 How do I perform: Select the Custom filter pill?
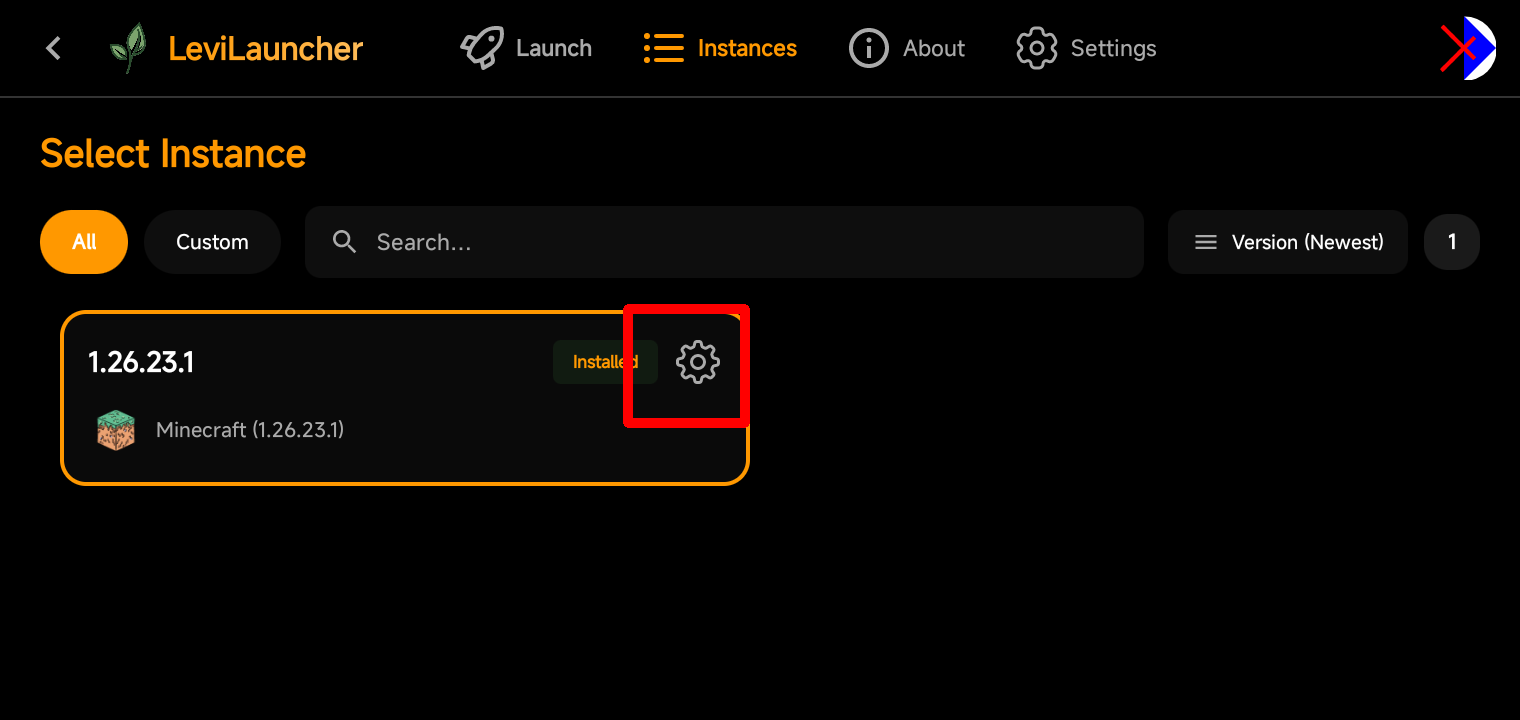pos(212,242)
